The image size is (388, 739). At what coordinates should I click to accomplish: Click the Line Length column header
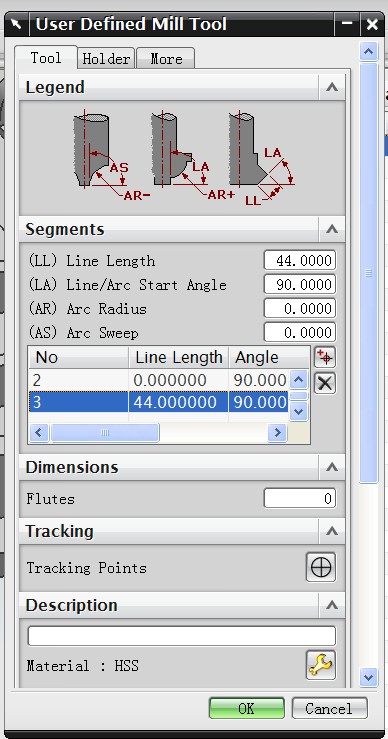click(179, 358)
